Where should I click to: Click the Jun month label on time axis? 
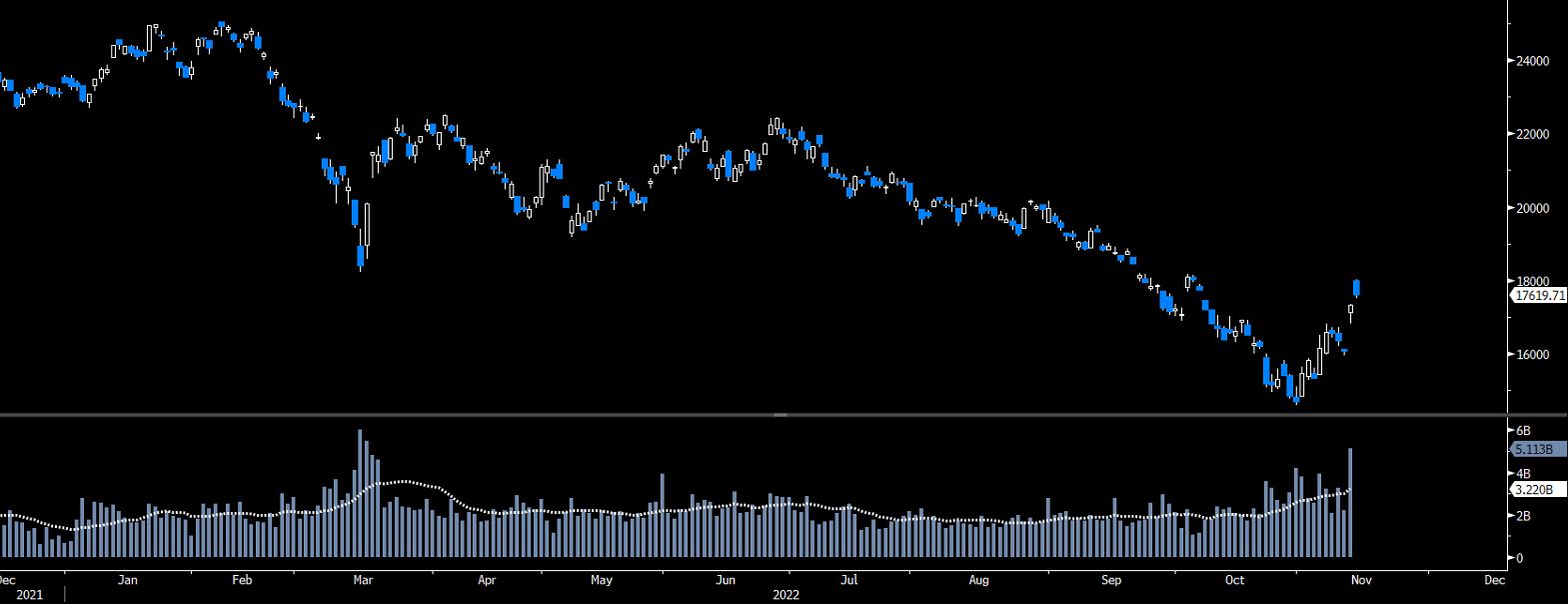pos(726,579)
